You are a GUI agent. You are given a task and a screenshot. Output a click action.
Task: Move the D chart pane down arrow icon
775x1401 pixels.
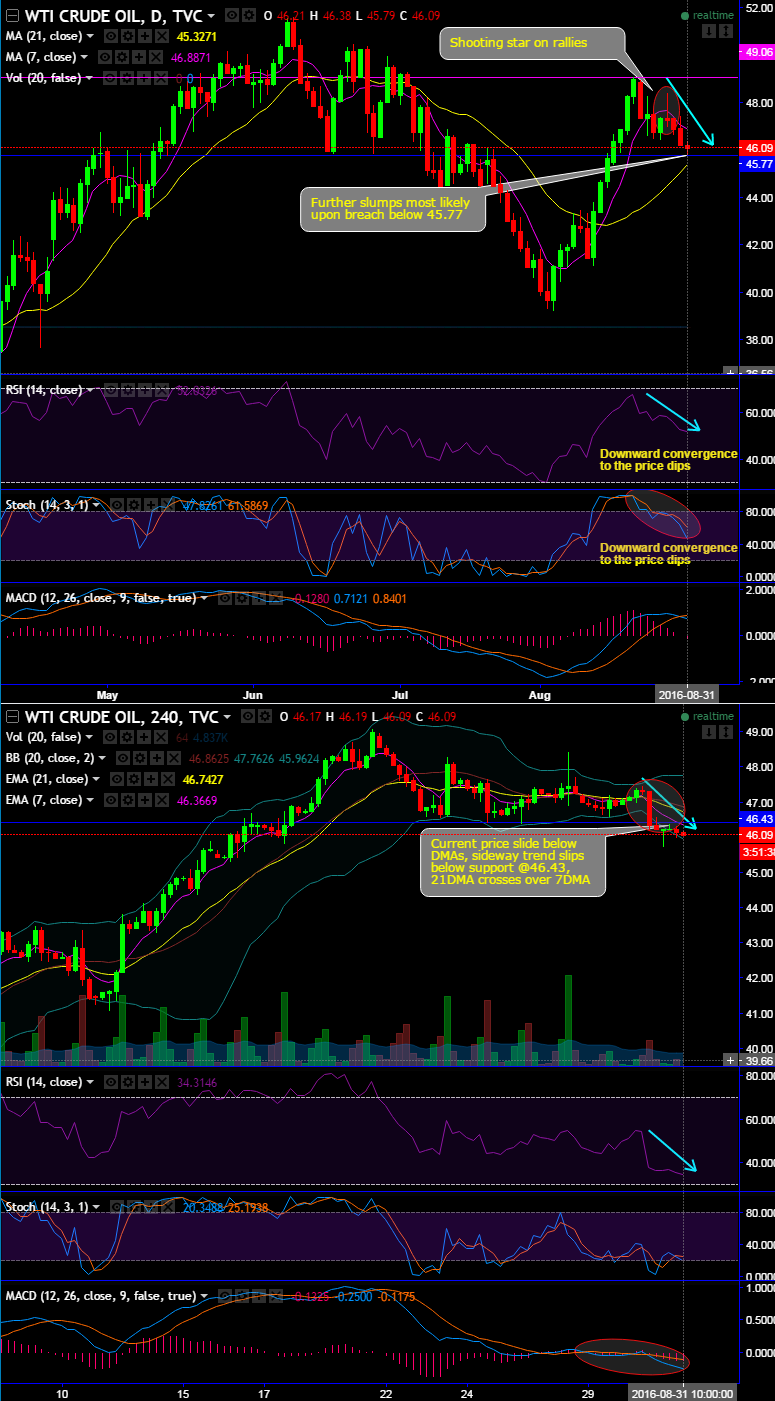pos(708,32)
